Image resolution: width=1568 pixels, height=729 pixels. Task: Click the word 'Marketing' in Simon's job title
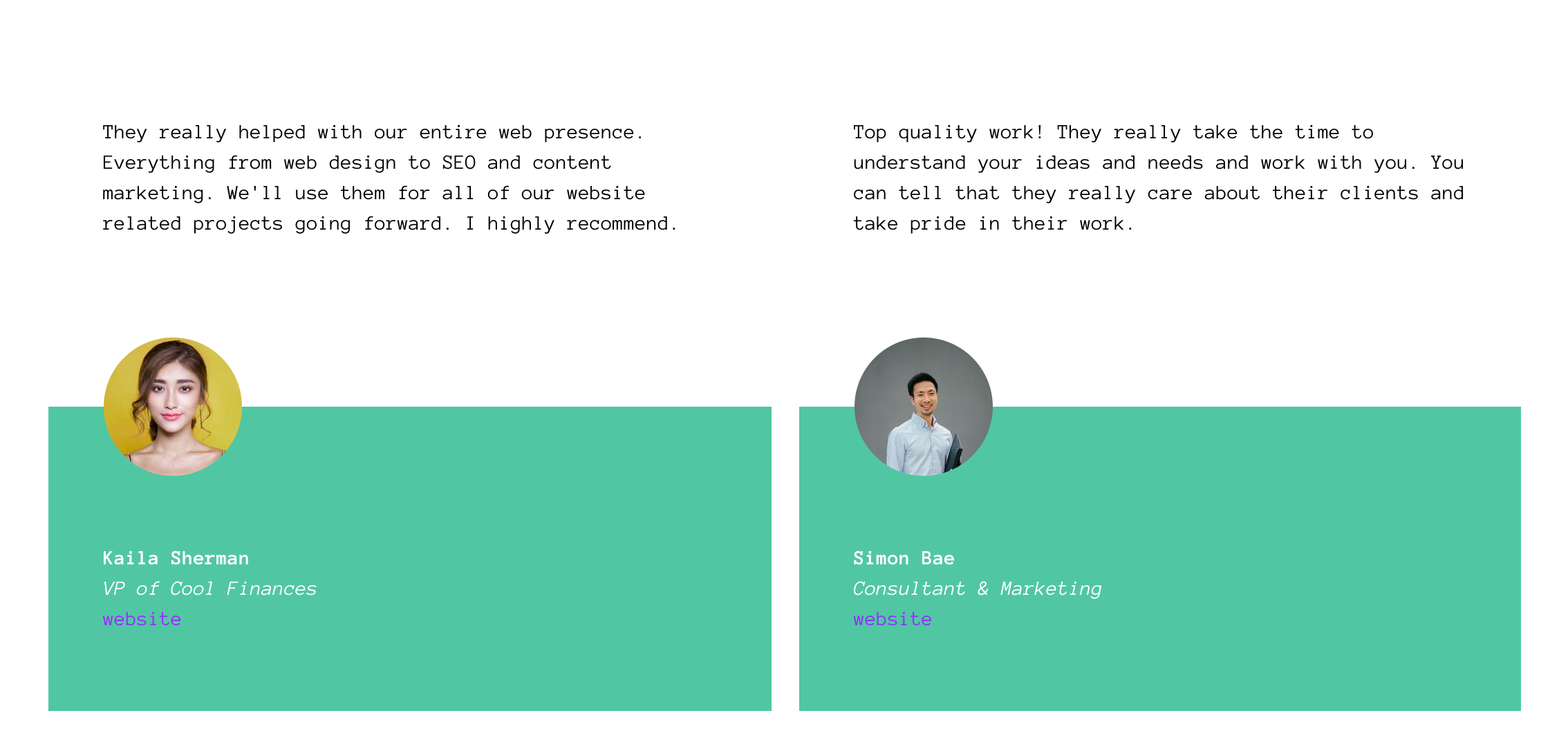pyautogui.click(x=1051, y=589)
